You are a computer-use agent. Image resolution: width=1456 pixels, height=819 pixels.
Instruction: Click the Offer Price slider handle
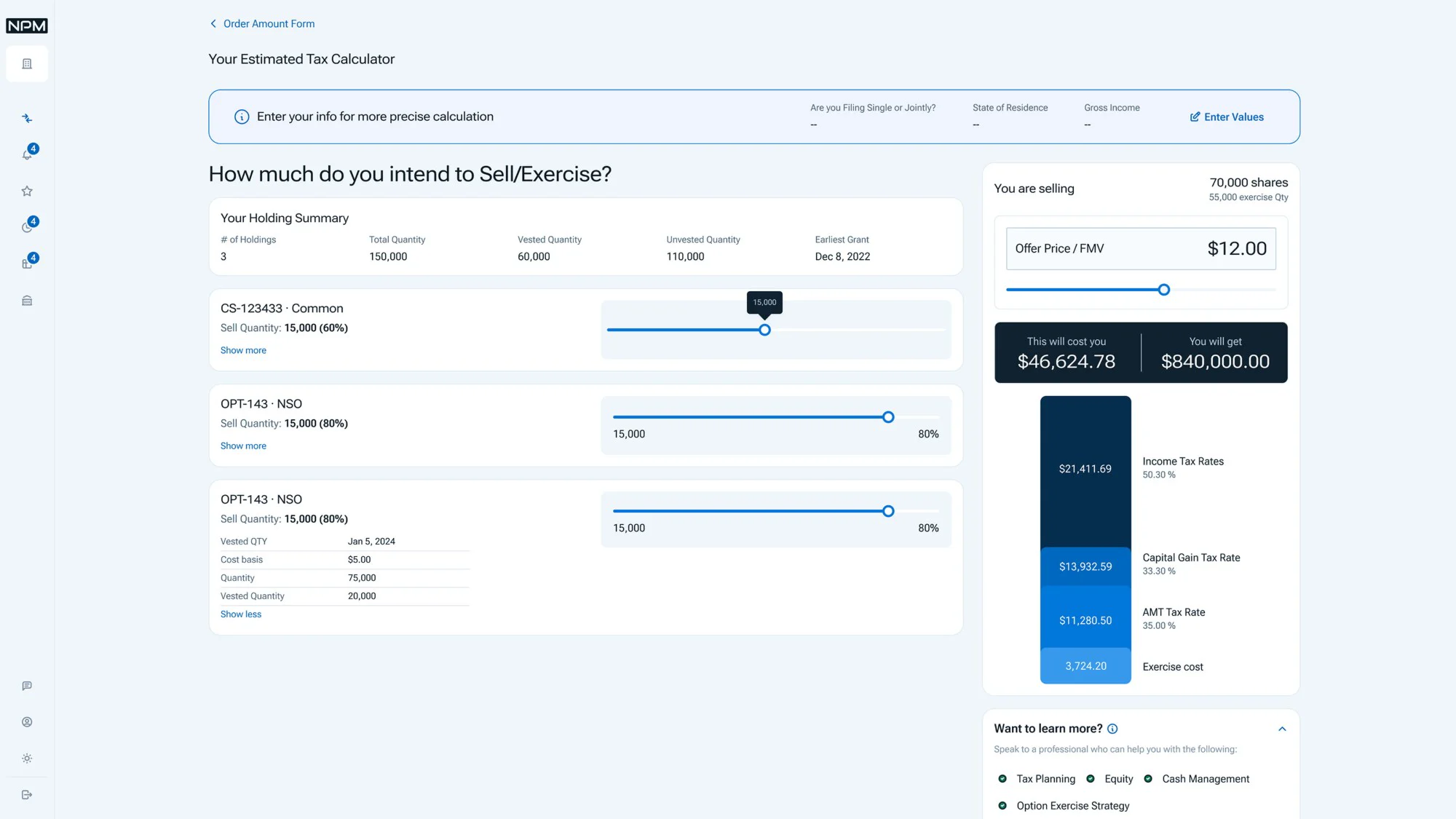[x=1164, y=290]
